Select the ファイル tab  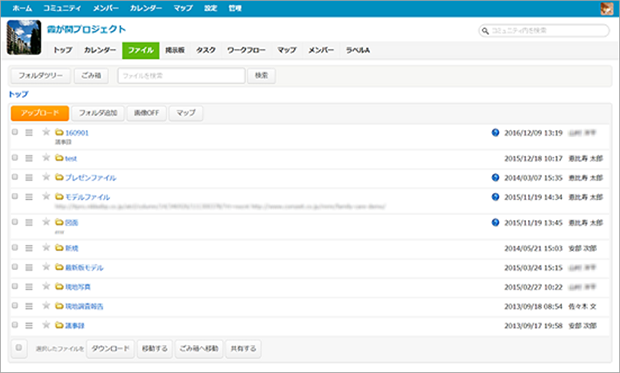pyautogui.click(x=141, y=50)
